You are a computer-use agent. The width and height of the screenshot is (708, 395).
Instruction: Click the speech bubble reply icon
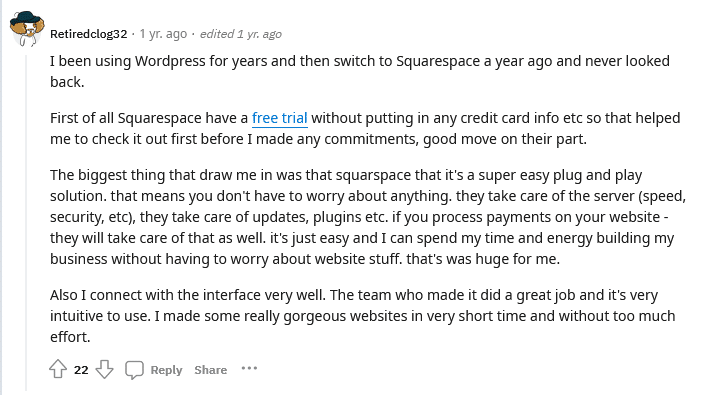134,370
